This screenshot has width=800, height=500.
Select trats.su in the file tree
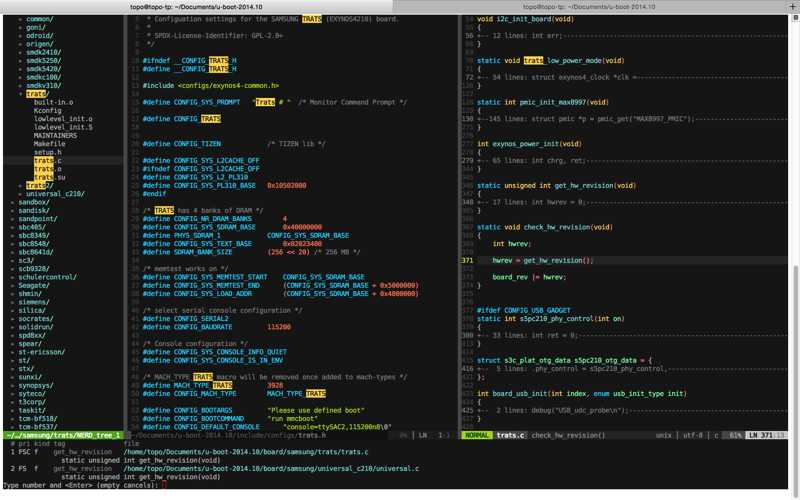pos(49,177)
